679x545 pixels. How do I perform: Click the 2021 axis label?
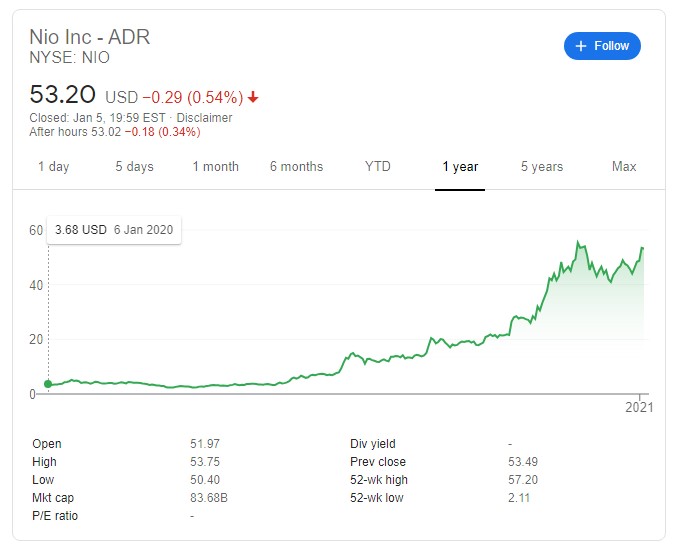point(639,407)
